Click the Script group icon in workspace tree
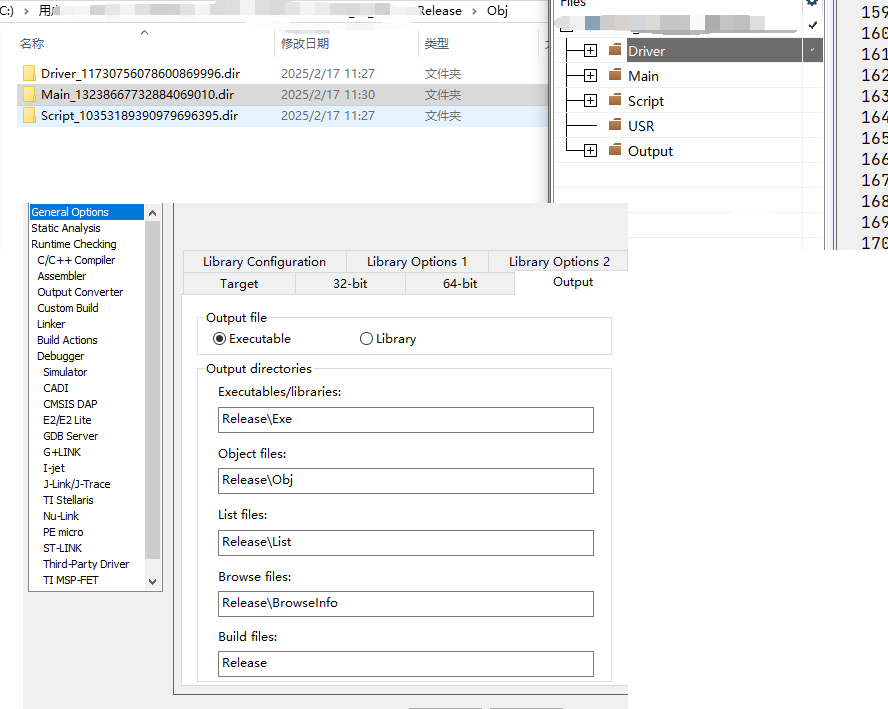Image resolution: width=888 pixels, height=709 pixels. [615, 100]
